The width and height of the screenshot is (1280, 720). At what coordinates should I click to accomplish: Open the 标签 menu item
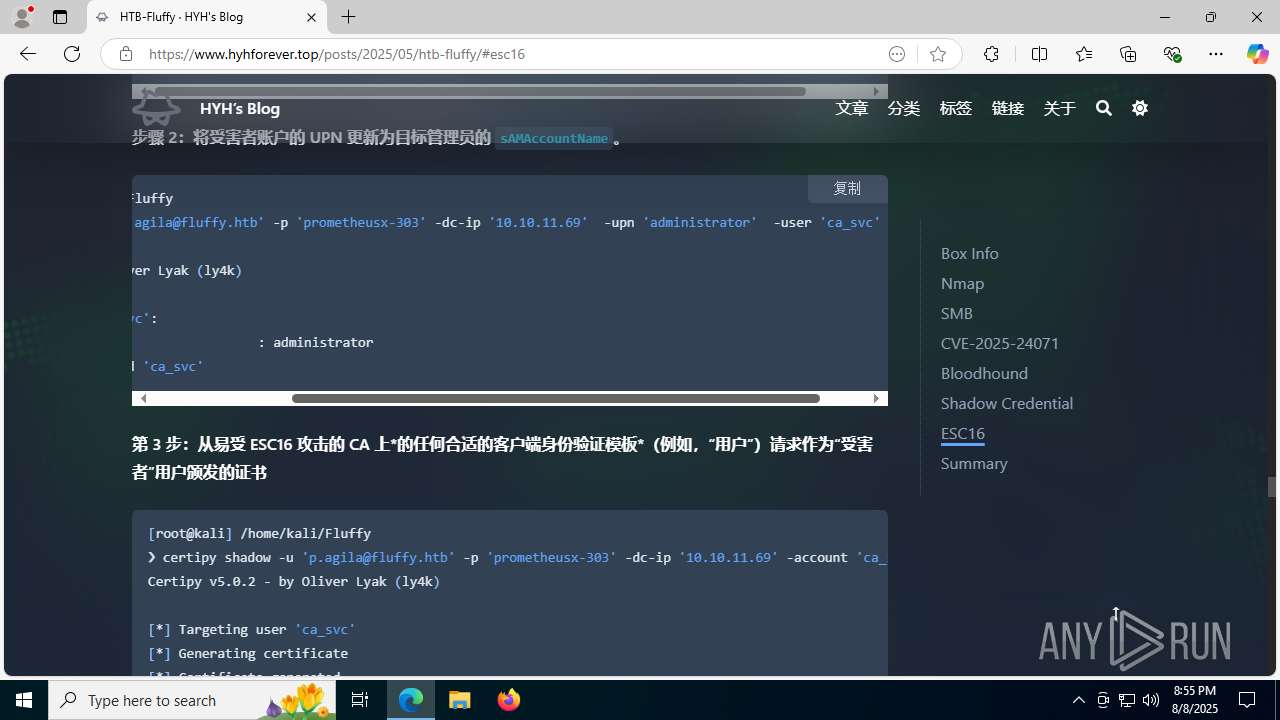[956, 108]
